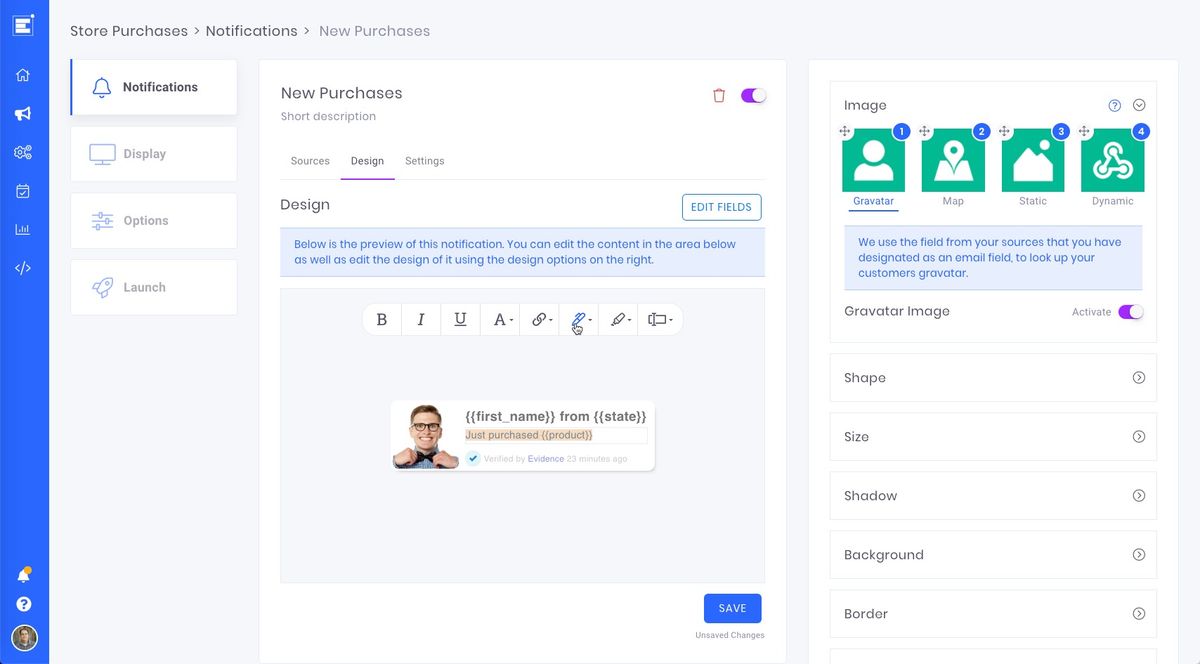The height and width of the screenshot is (664, 1200).
Task: Click the SAVE button
Action: click(732, 608)
